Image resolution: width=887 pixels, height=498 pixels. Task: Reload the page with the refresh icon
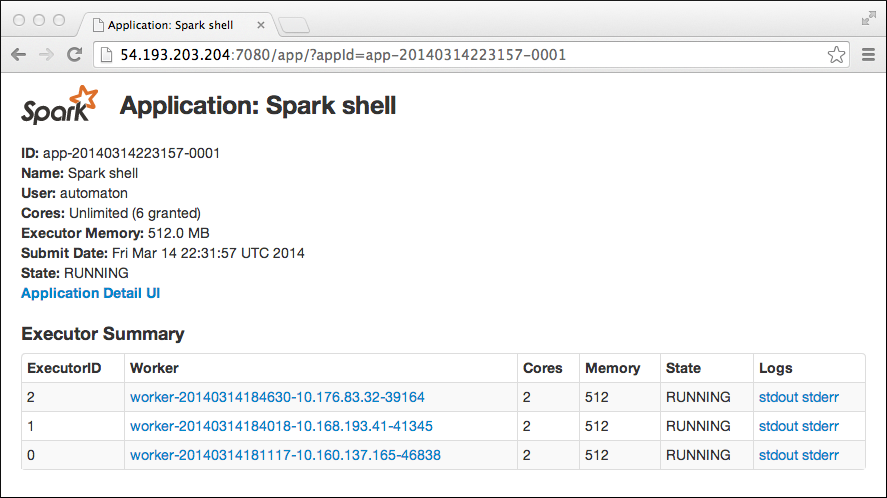(74, 54)
